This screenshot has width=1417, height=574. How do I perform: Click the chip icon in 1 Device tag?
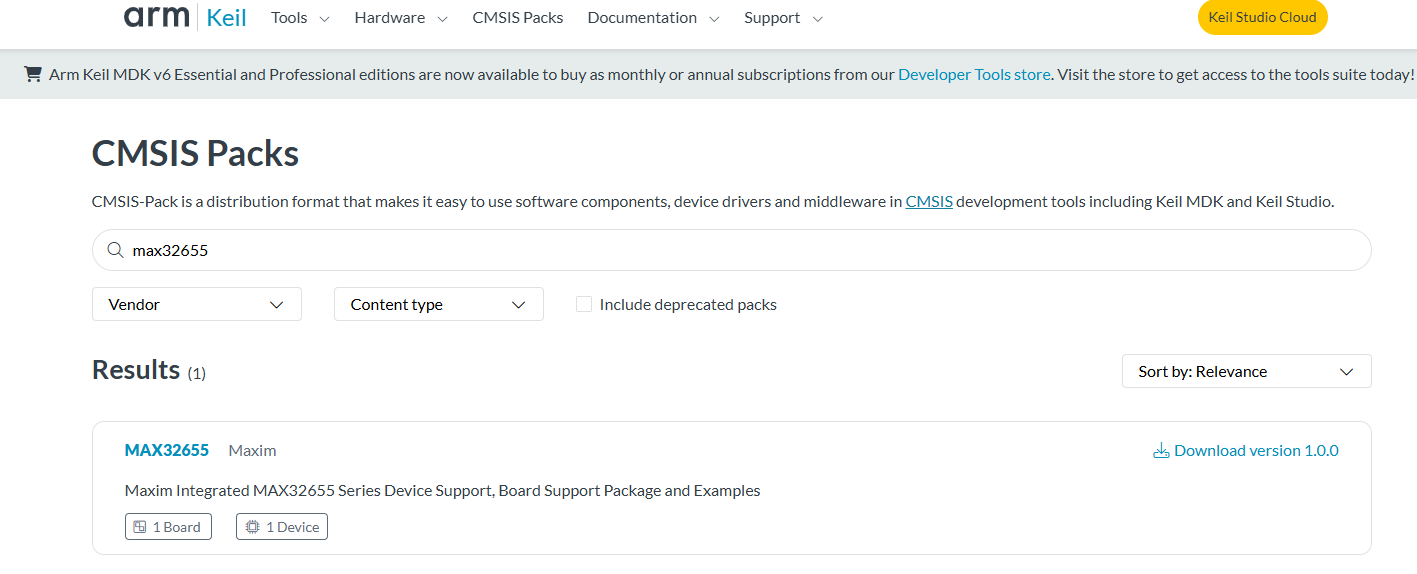click(x=252, y=527)
